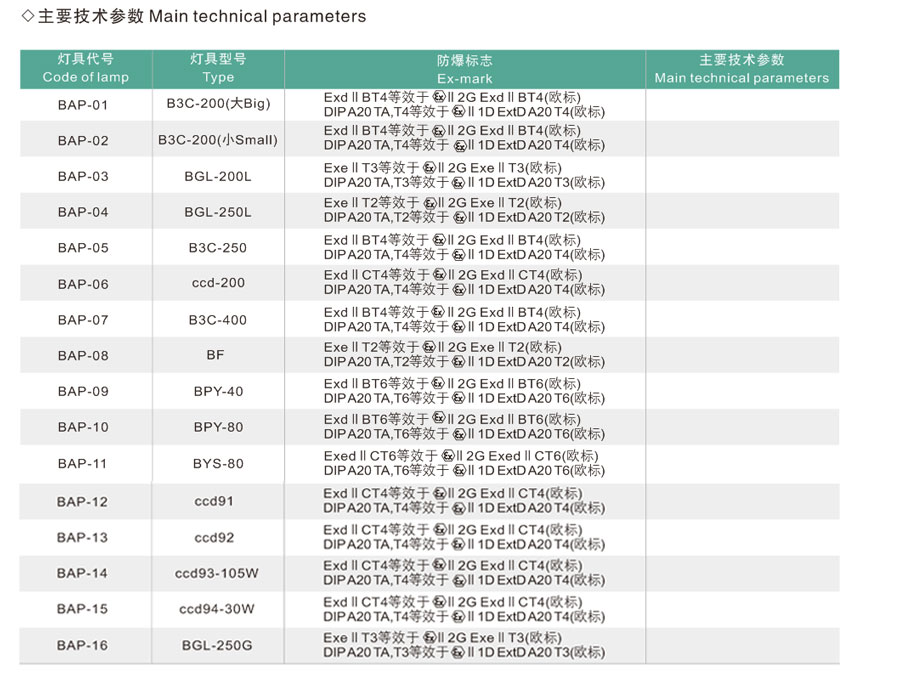Select the ccd-200 type entry
This screenshot has height=675, width=900.
click(x=218, y=282)
